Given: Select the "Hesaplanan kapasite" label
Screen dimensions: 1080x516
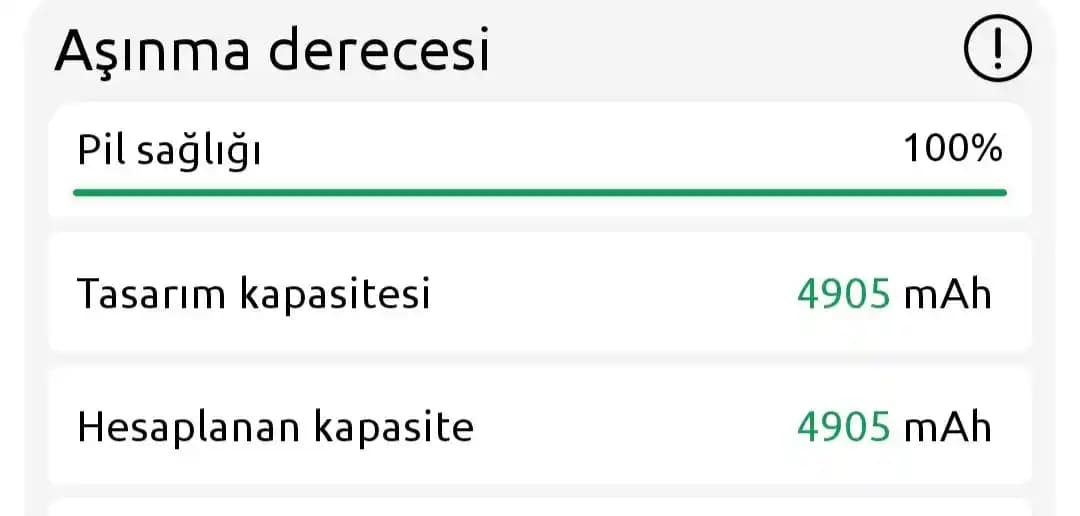Looking at the screenshot, I should 275,427.
